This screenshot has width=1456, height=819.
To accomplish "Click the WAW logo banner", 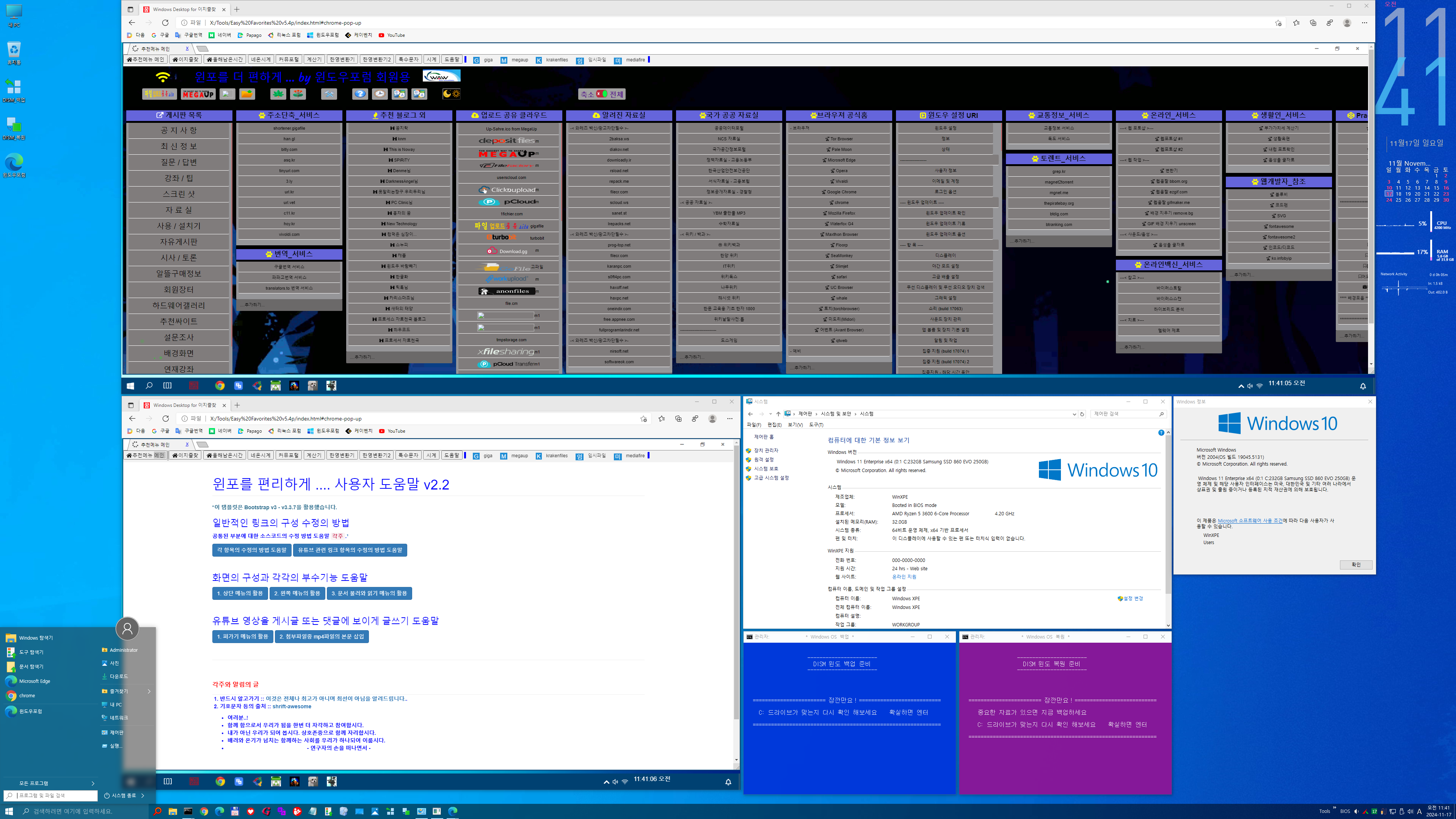I will tap(441, 76).
